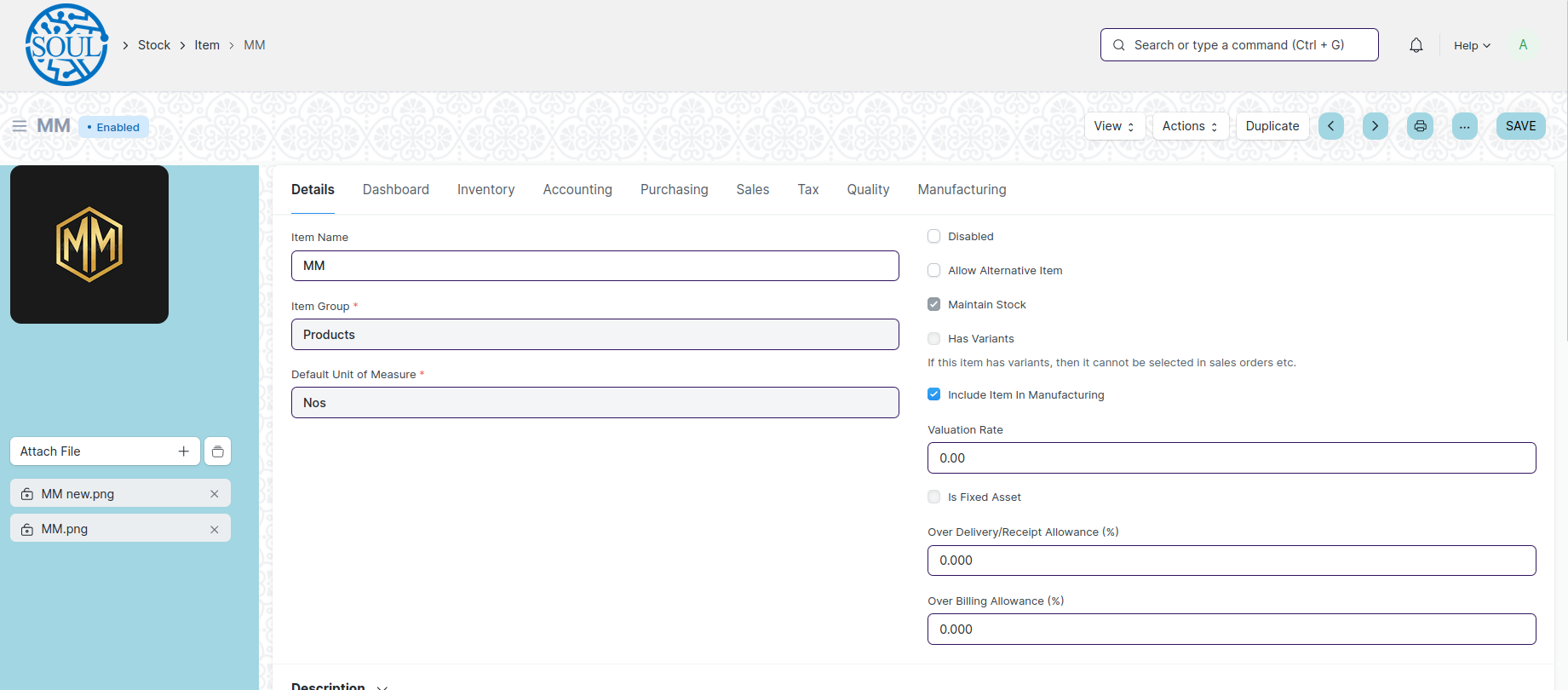Screen dimensions: 1568x690
Task: Remove MM.png attachment
Action: coord(214,529)
